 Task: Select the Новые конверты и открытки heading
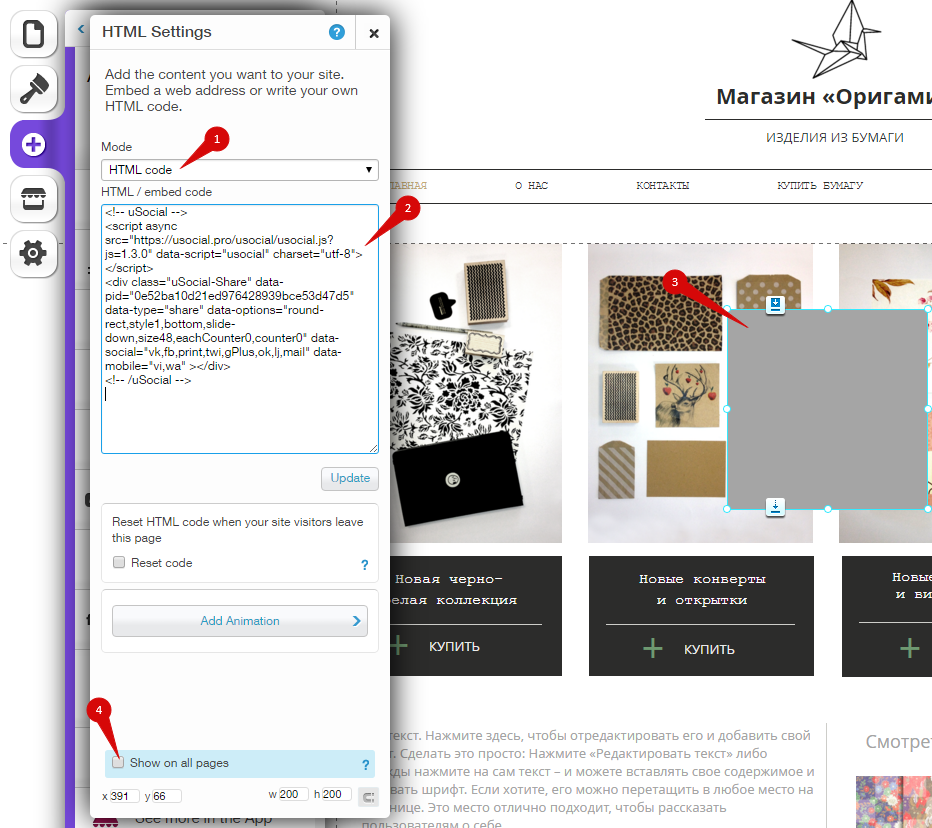coord(702,590)
